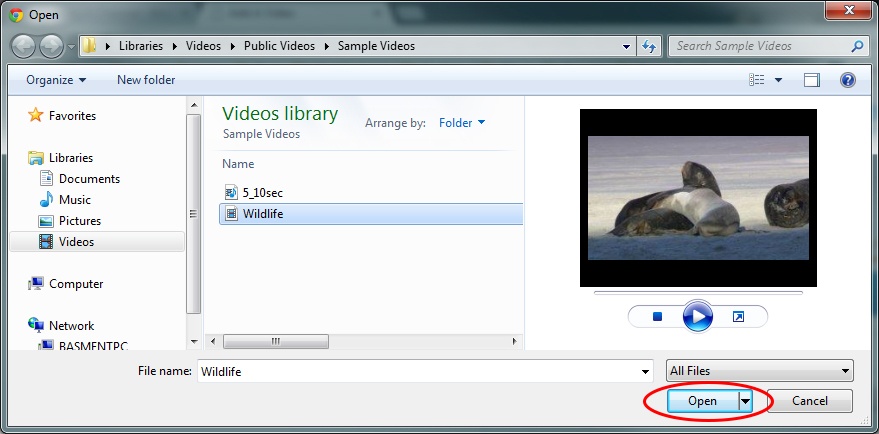
Task: Click the navigation pane scroll down arrow
Action: click(x=194, y=341)
